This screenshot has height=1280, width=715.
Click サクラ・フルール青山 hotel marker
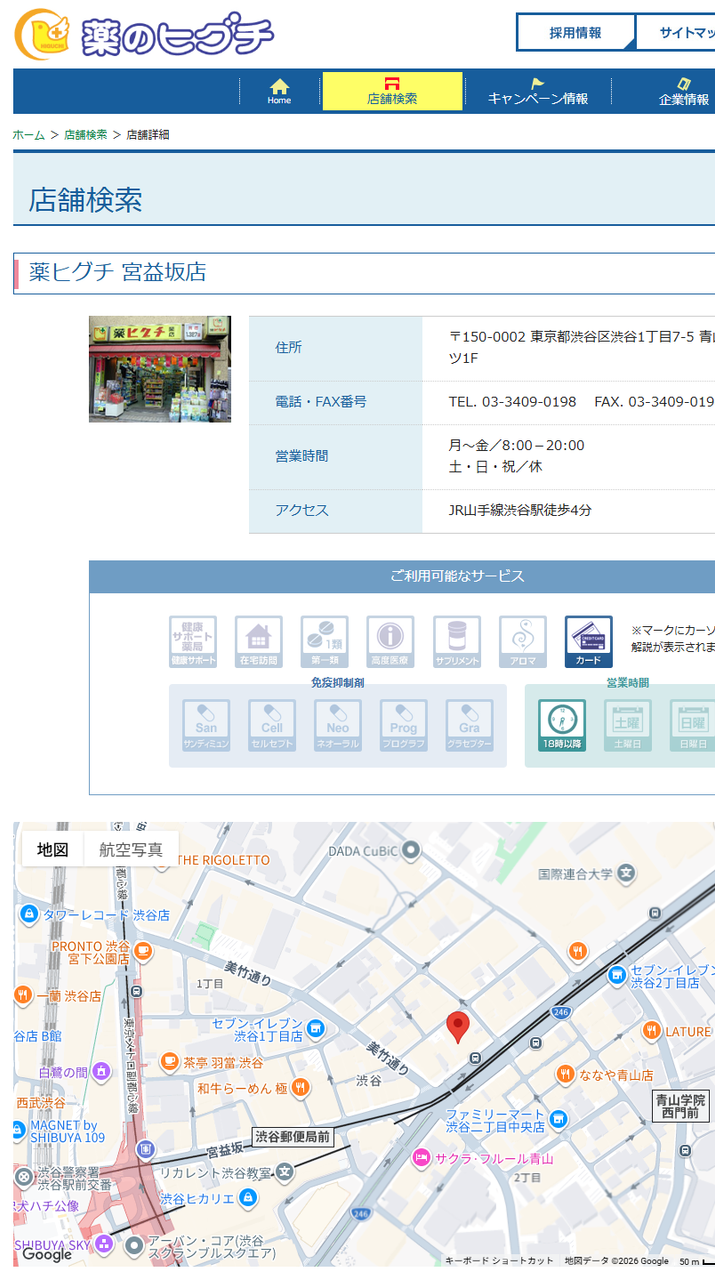click(x=422, y=1158)
